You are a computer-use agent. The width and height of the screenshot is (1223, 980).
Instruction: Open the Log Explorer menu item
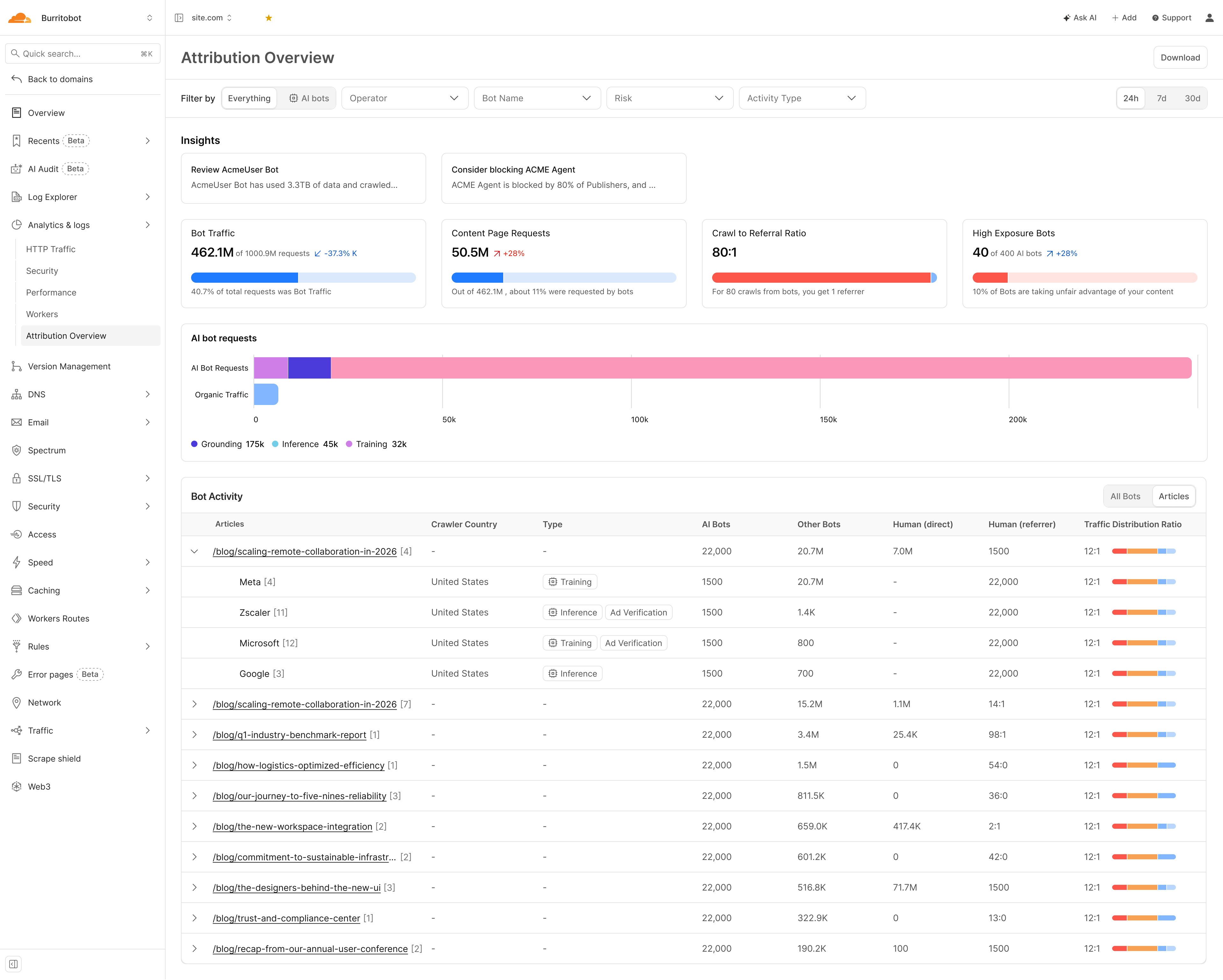(52, 197)
